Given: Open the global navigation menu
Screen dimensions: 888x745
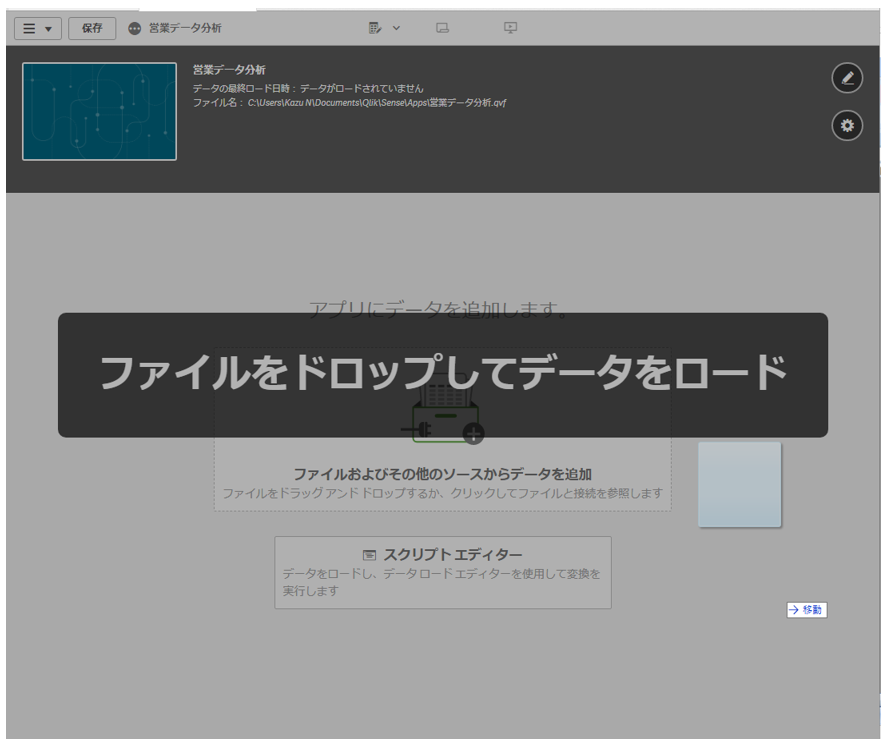Looking at the screenshot, I should 30,28.
